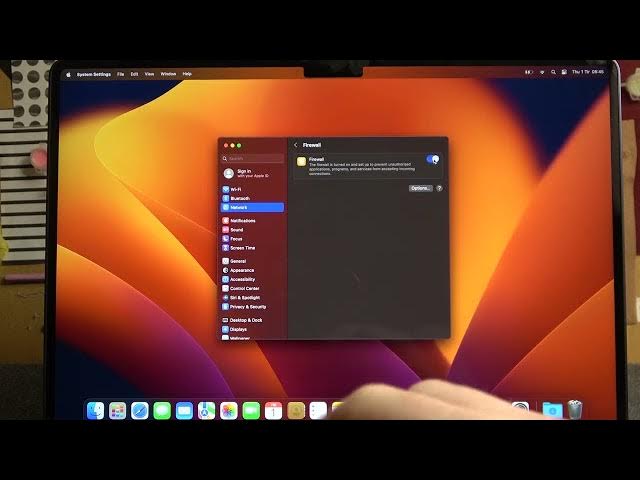Image resolution: width=640 pixels, height=480 pixels.
Task: Open Contacts from the Dock
Action: point(296,410)
